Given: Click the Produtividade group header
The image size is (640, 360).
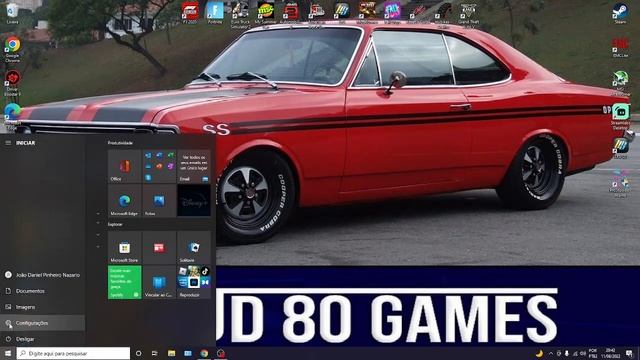Looking at the screenshot, I should 120,143.
